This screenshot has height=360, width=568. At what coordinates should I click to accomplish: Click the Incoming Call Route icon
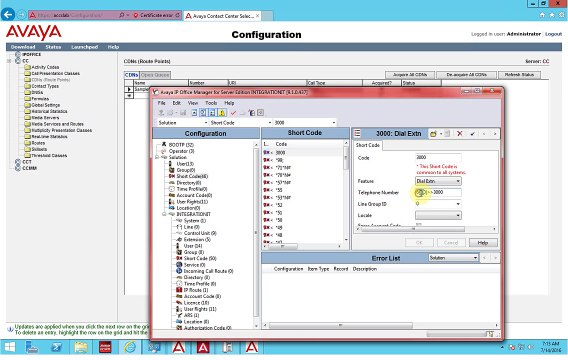click(179, 271)
